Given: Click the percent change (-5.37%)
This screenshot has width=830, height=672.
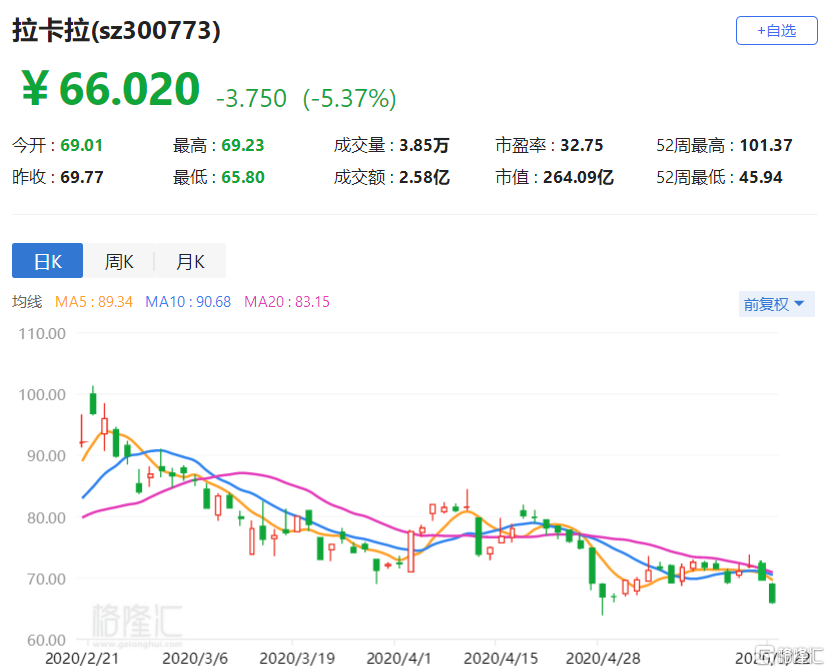Looking at the screenshot, I should click(349, 98).
